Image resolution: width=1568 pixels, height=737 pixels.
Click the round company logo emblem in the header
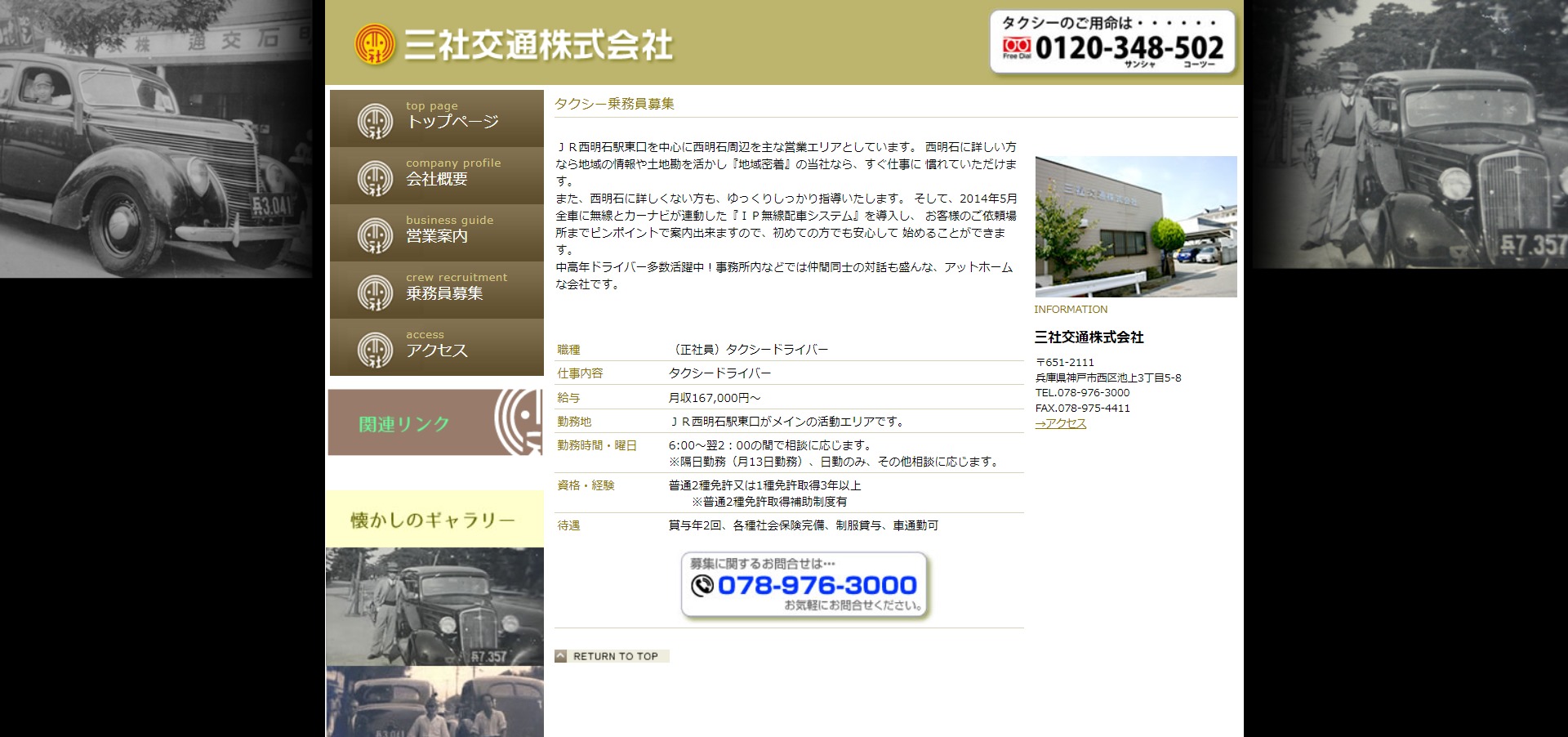374,44
